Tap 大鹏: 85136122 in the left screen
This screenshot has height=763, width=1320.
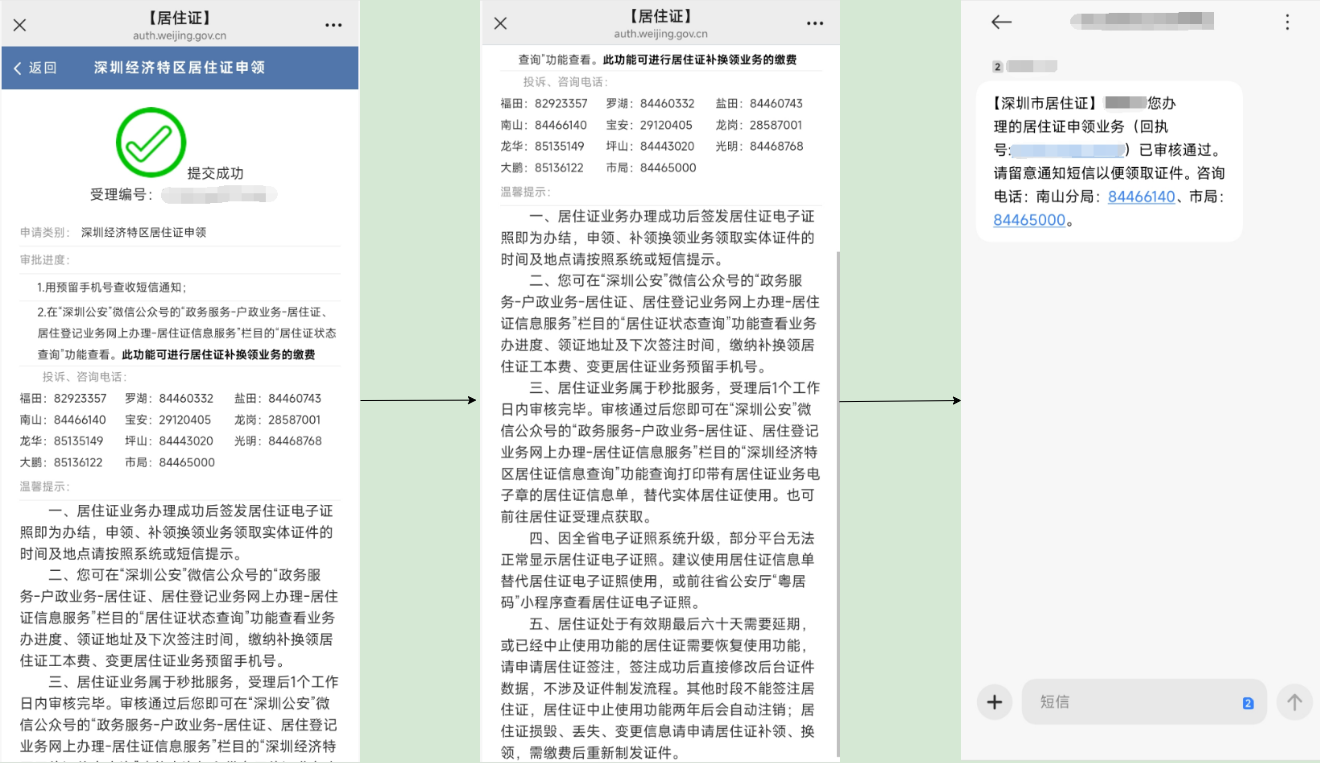point(61,462)
